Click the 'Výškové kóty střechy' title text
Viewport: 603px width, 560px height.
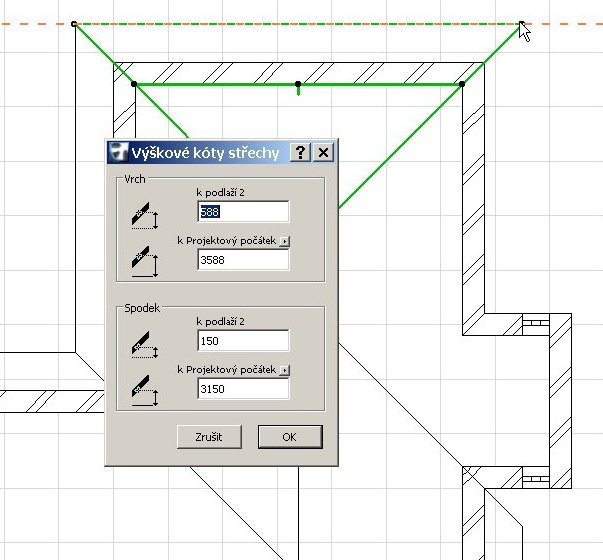click(x=205, y=153)
